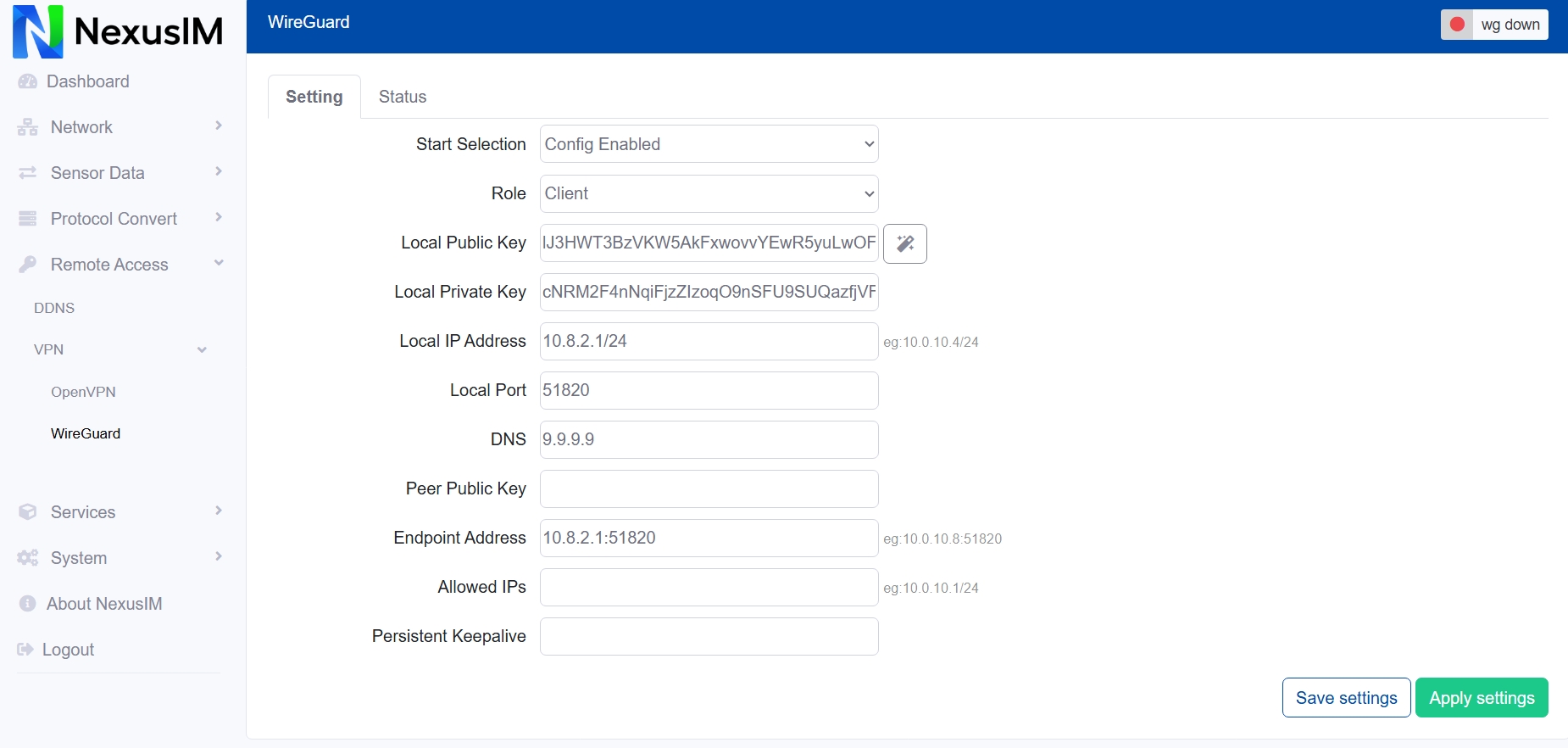The width and height of the screenshot is (1568, 748).
Task: Select the Setting tab
Action: tap(314, 97)
